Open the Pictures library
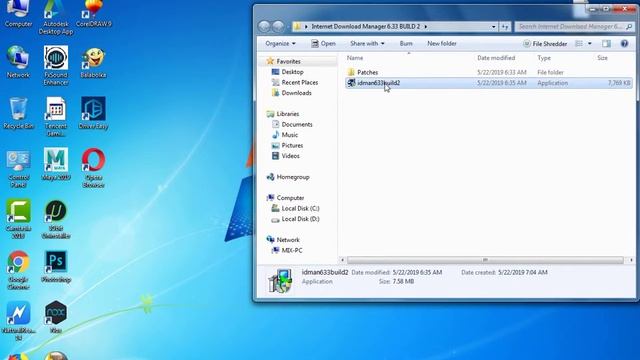 292,146
